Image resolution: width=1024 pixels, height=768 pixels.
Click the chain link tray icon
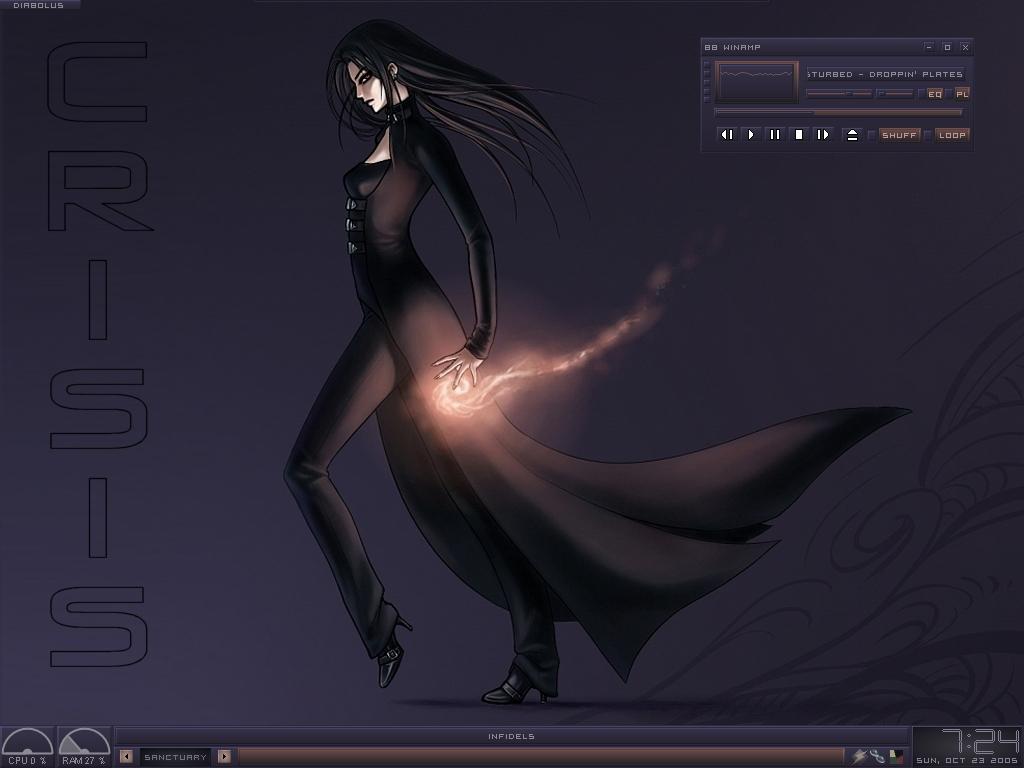coord(878,756)
